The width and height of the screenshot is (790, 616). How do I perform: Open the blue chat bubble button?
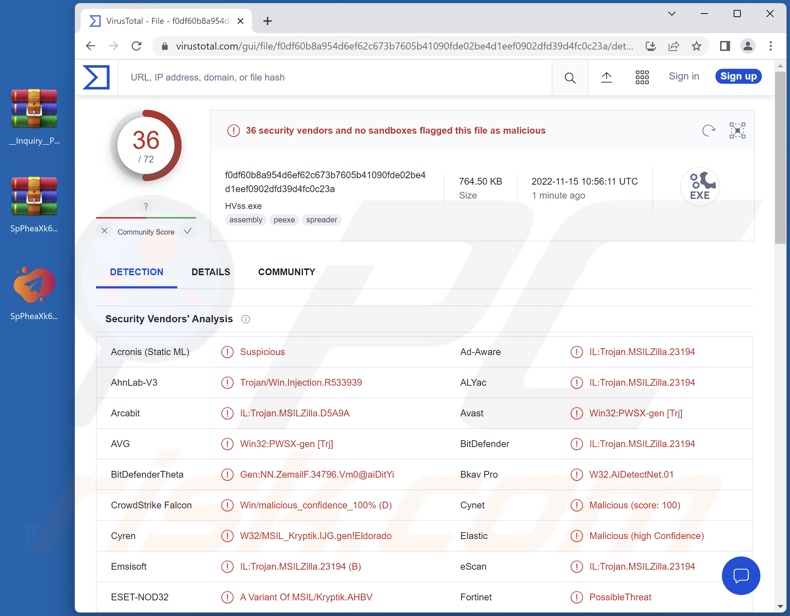click(x=741, y=575)
